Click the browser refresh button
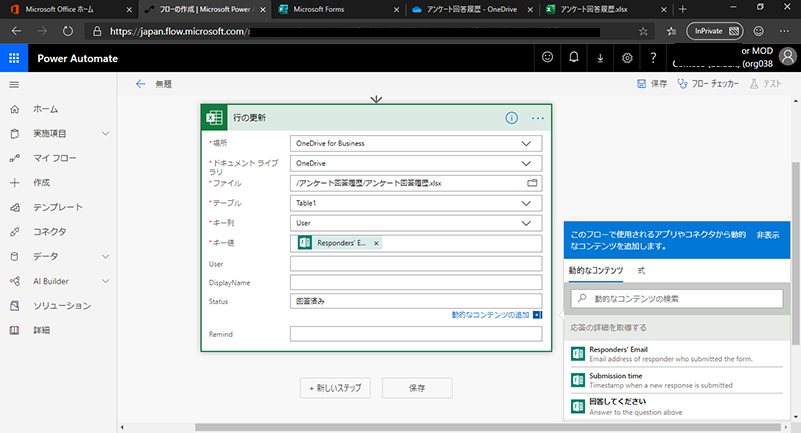 [x=67, y=31]
